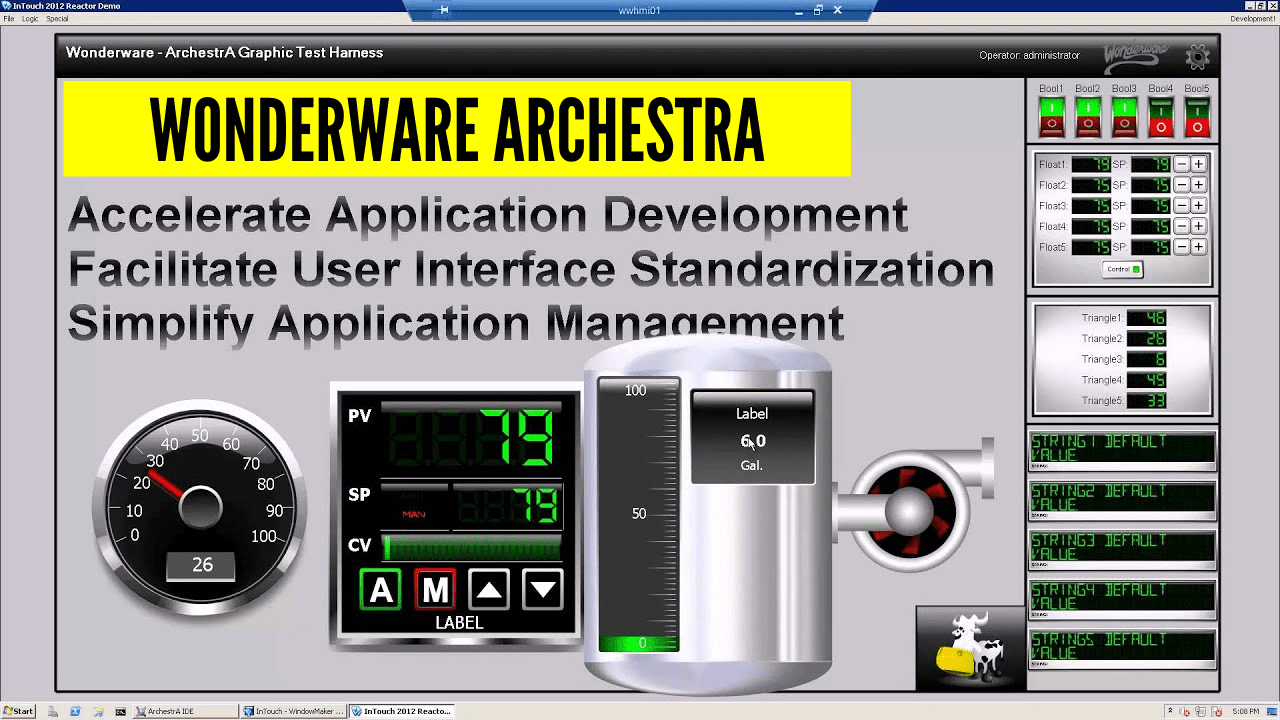The height and width of the screenshot is (720, 1280).
Task: Click the STRING2 DEFAULT VALUE display
Action: (x=1122, y=500)
